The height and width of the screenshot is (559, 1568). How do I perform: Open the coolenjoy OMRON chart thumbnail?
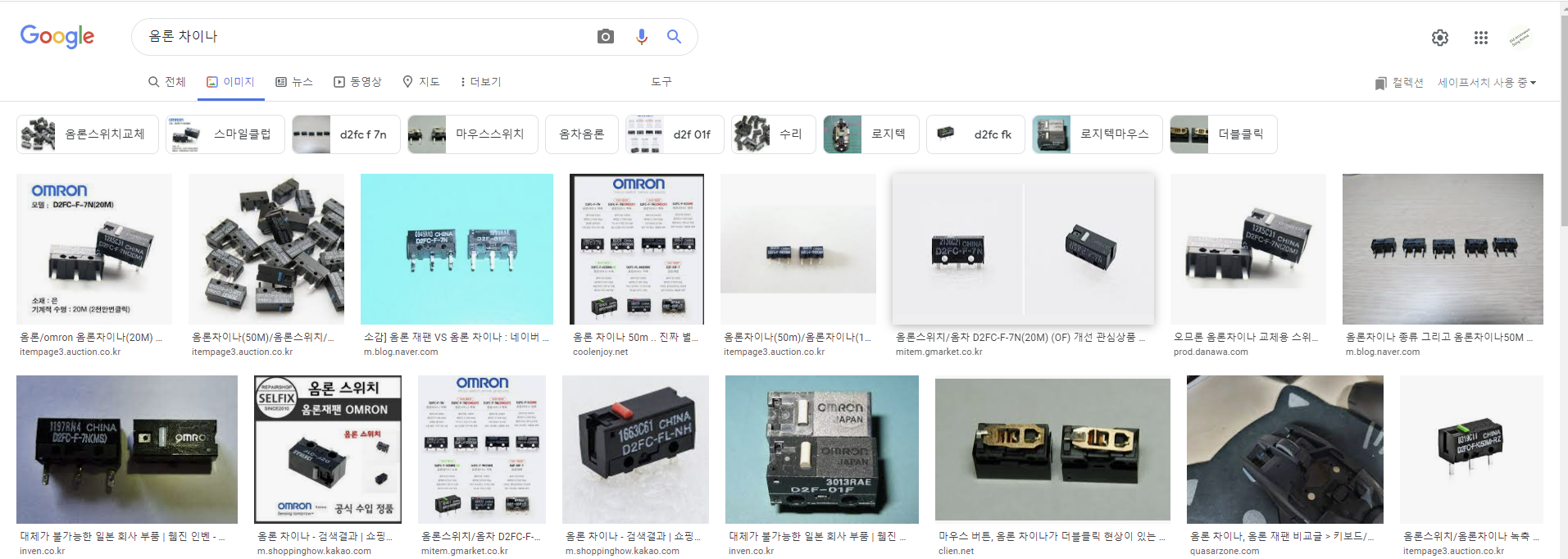click(x=637, y=249)
